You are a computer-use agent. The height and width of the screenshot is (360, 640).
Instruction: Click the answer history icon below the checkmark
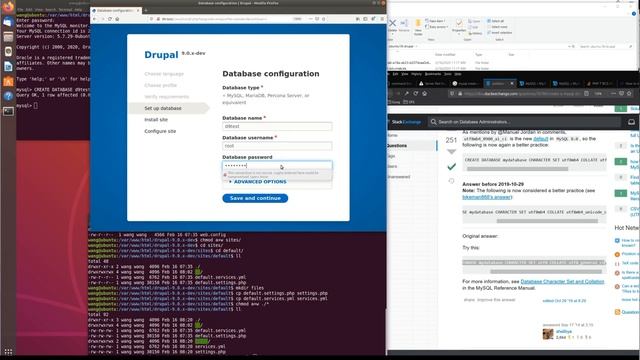(451, 180)
